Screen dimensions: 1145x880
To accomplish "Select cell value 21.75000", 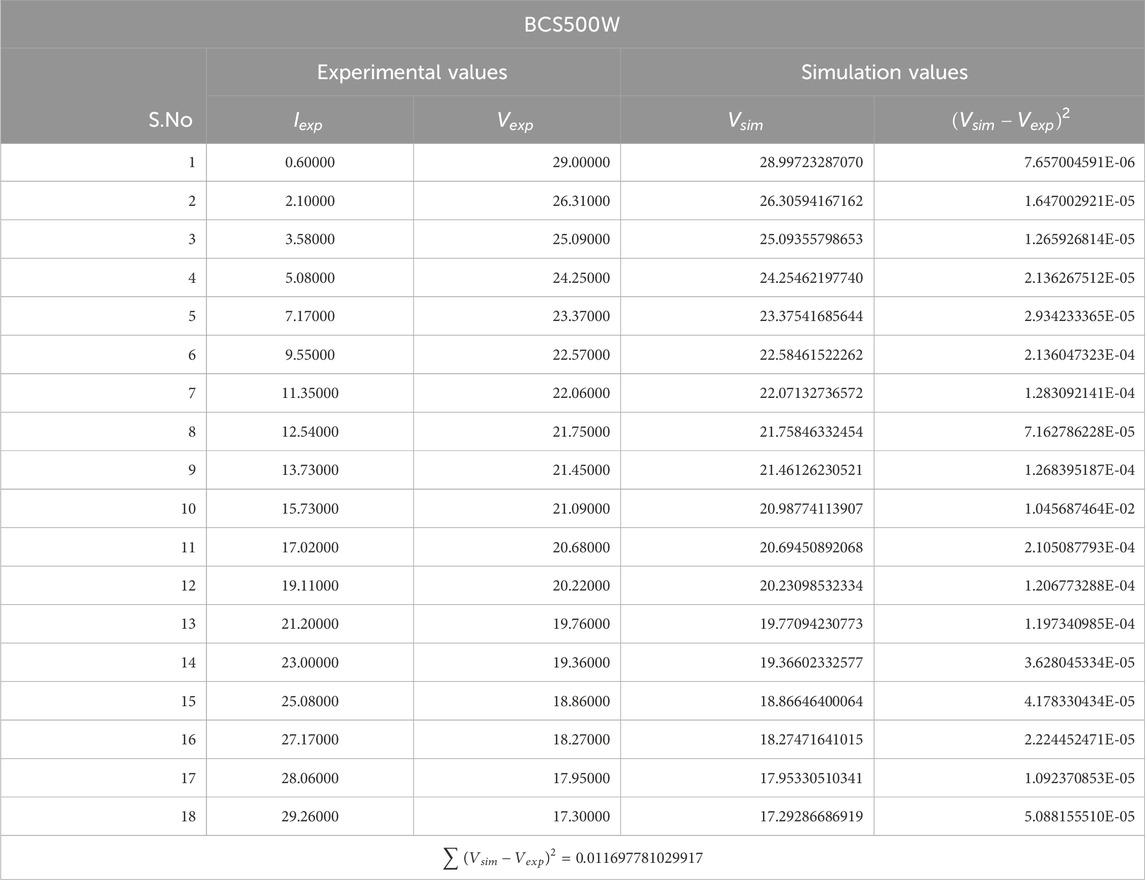I will pyautogui.click(x=581, y=432).
